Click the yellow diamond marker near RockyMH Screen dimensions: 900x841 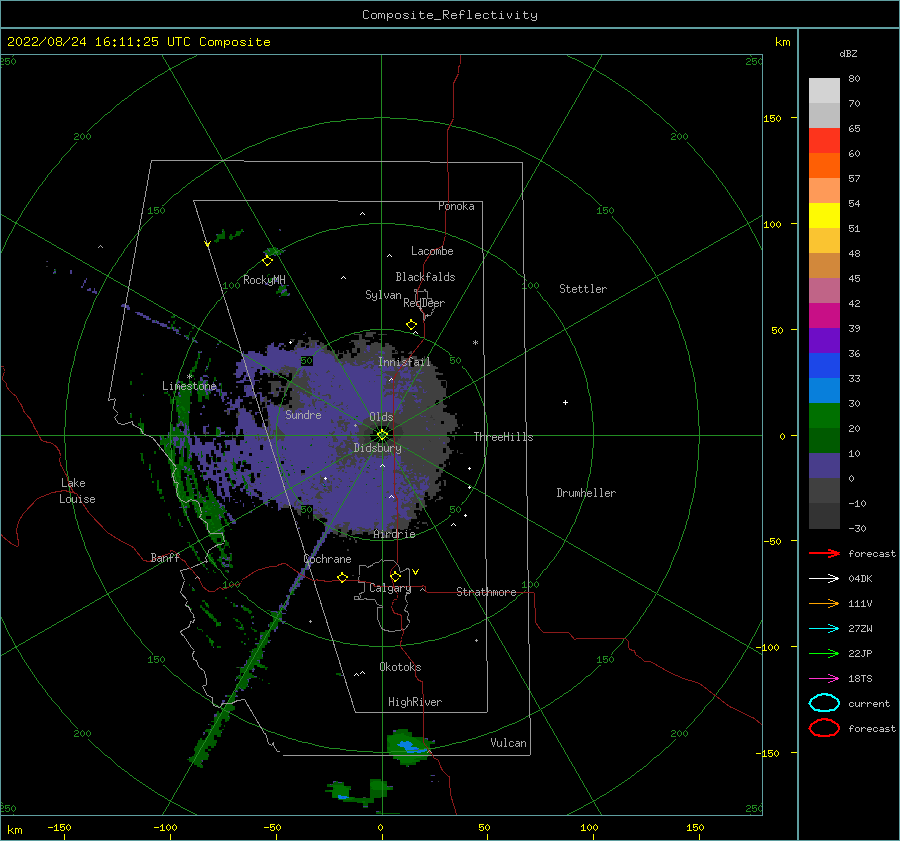pos(267,261)
